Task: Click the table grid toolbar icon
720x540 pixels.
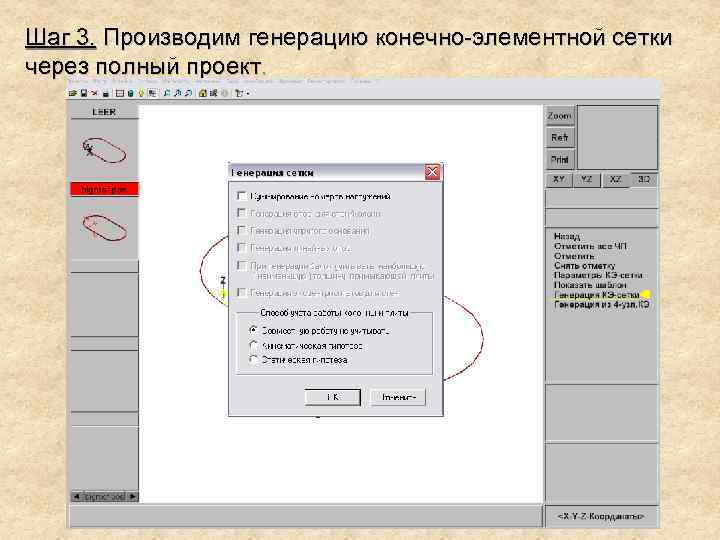Action: point(119,93)
